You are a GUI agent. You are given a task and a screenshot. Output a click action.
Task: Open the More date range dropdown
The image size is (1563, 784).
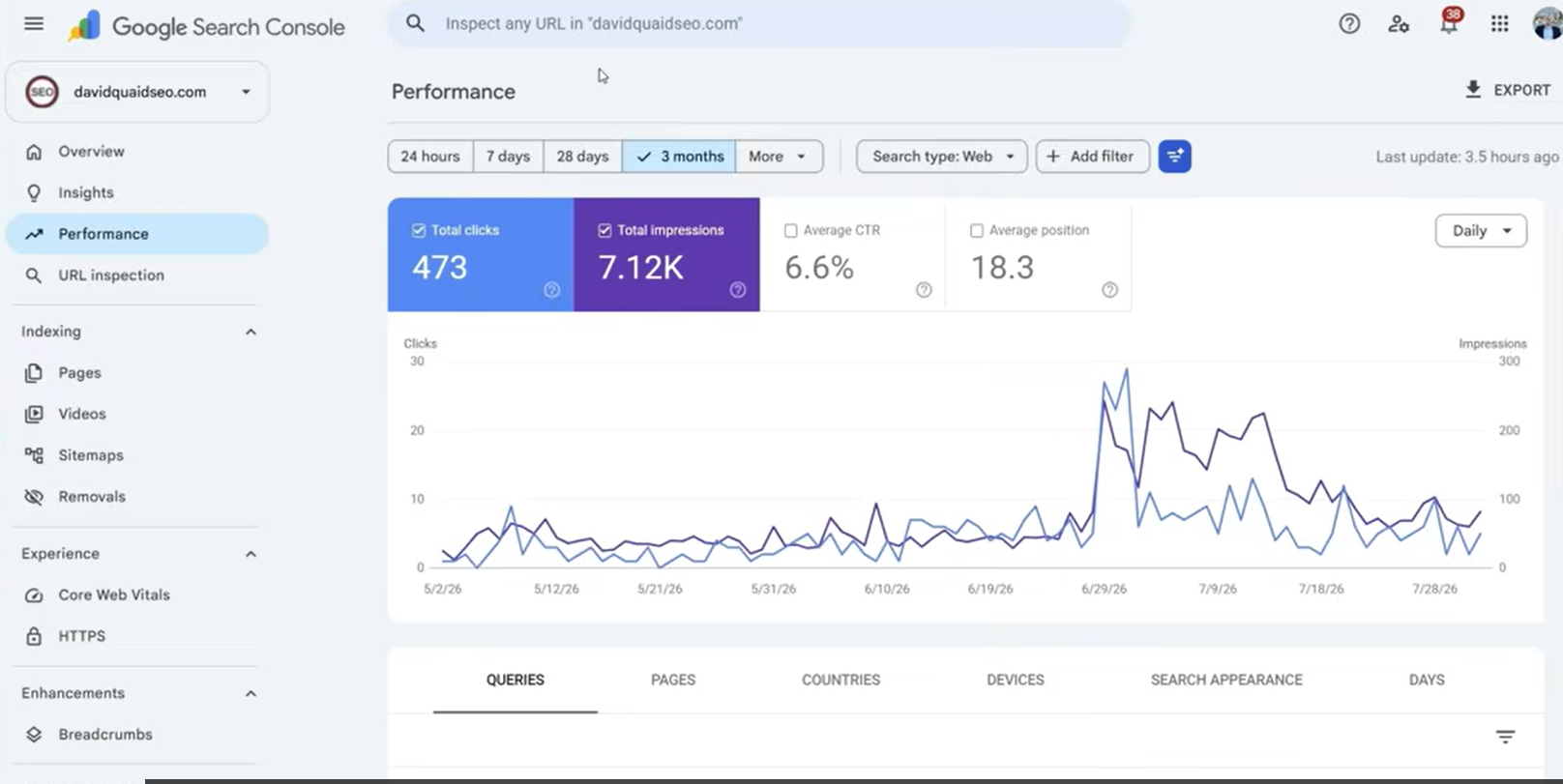[x=779, y=157]
